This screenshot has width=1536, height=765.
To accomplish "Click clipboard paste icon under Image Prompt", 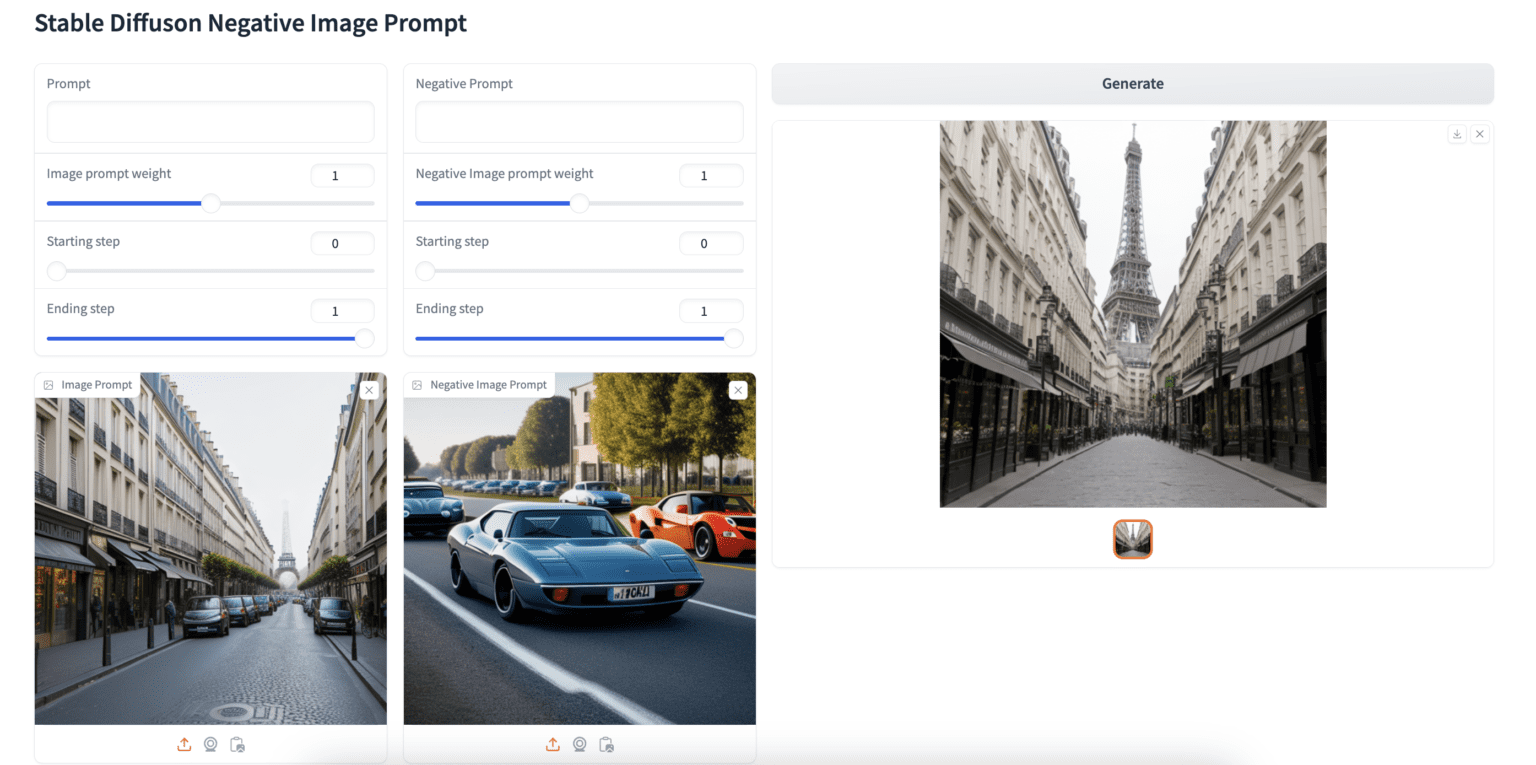I will coord(237,744).
